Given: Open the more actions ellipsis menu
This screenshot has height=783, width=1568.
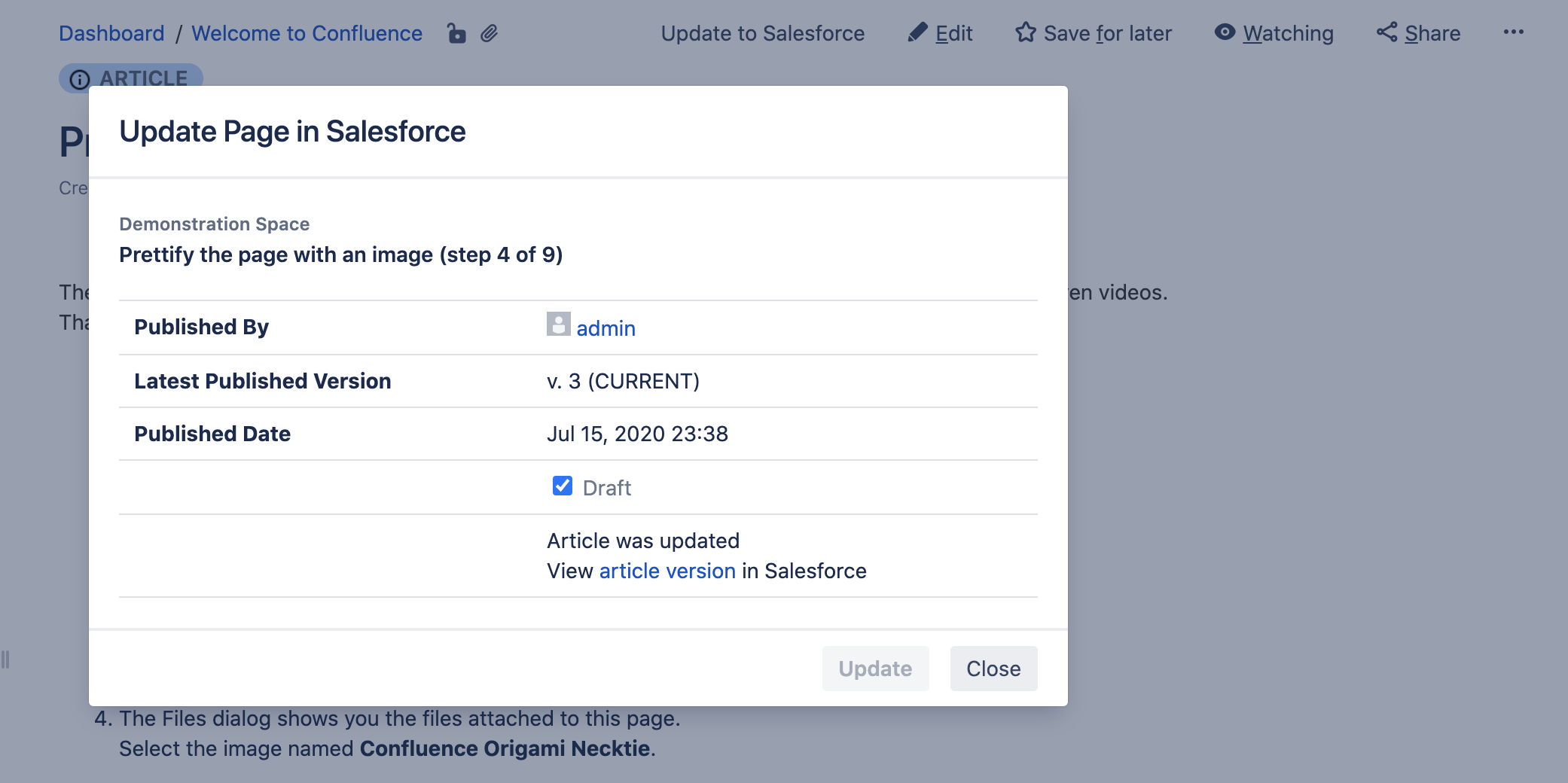Looking at the screenshot, I should click(1513, 32).
